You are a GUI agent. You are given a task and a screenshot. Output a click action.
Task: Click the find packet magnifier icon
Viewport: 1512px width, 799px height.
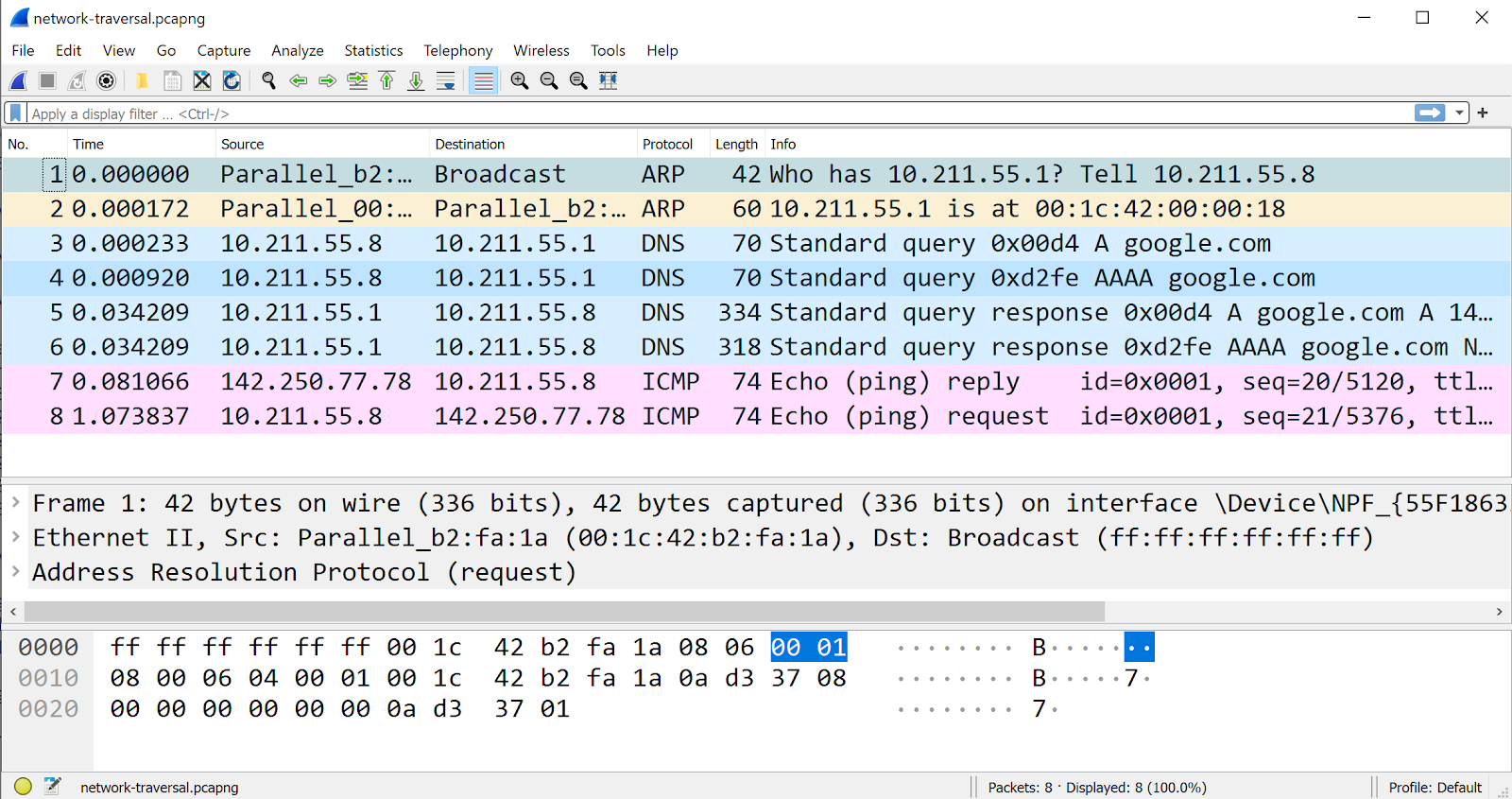click(268, 81)
